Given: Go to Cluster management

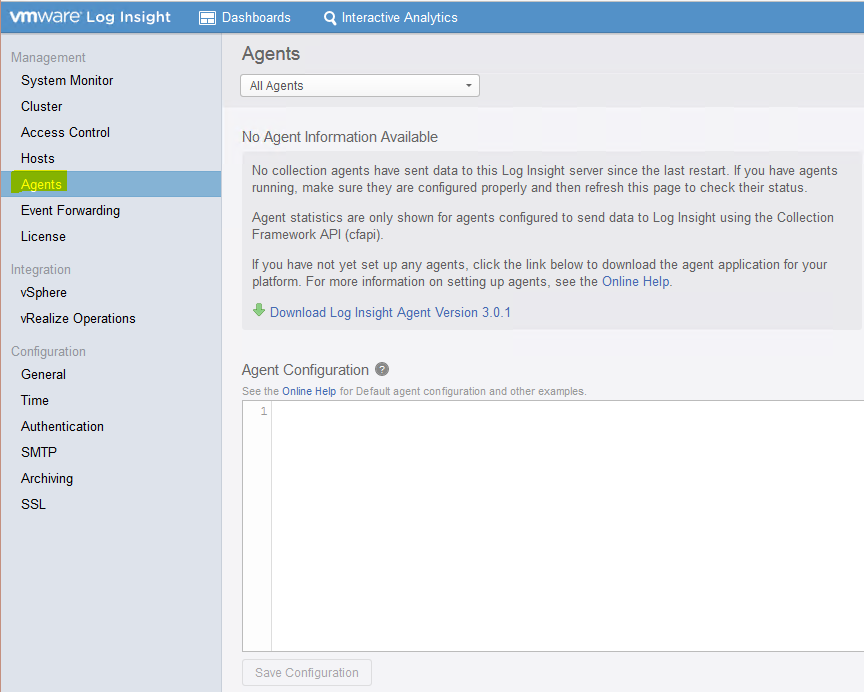Looking at the screenshot, I should [41, 106].
